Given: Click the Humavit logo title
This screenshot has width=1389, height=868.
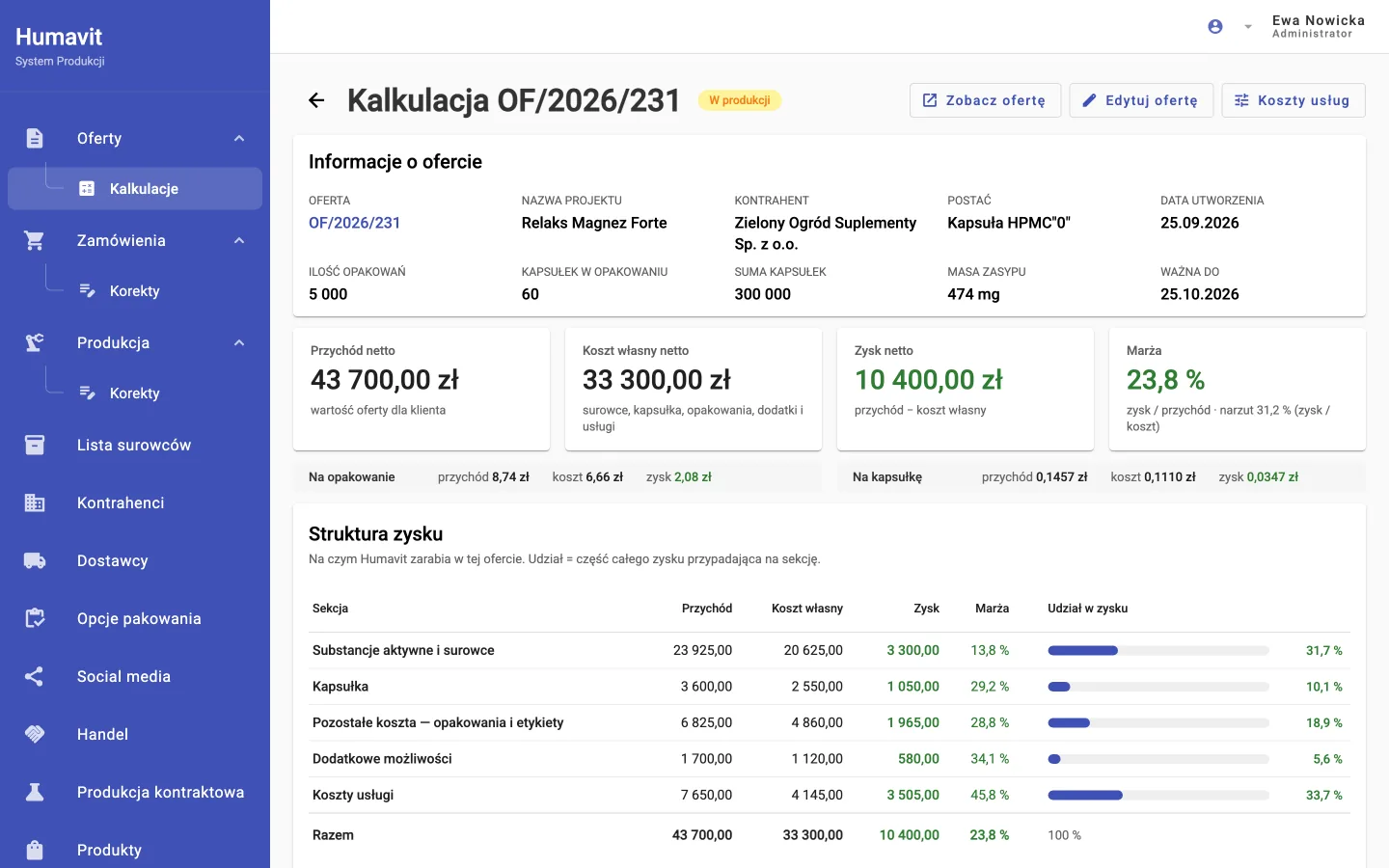Looking at the screenshot, I should click(x=59, y=37).
